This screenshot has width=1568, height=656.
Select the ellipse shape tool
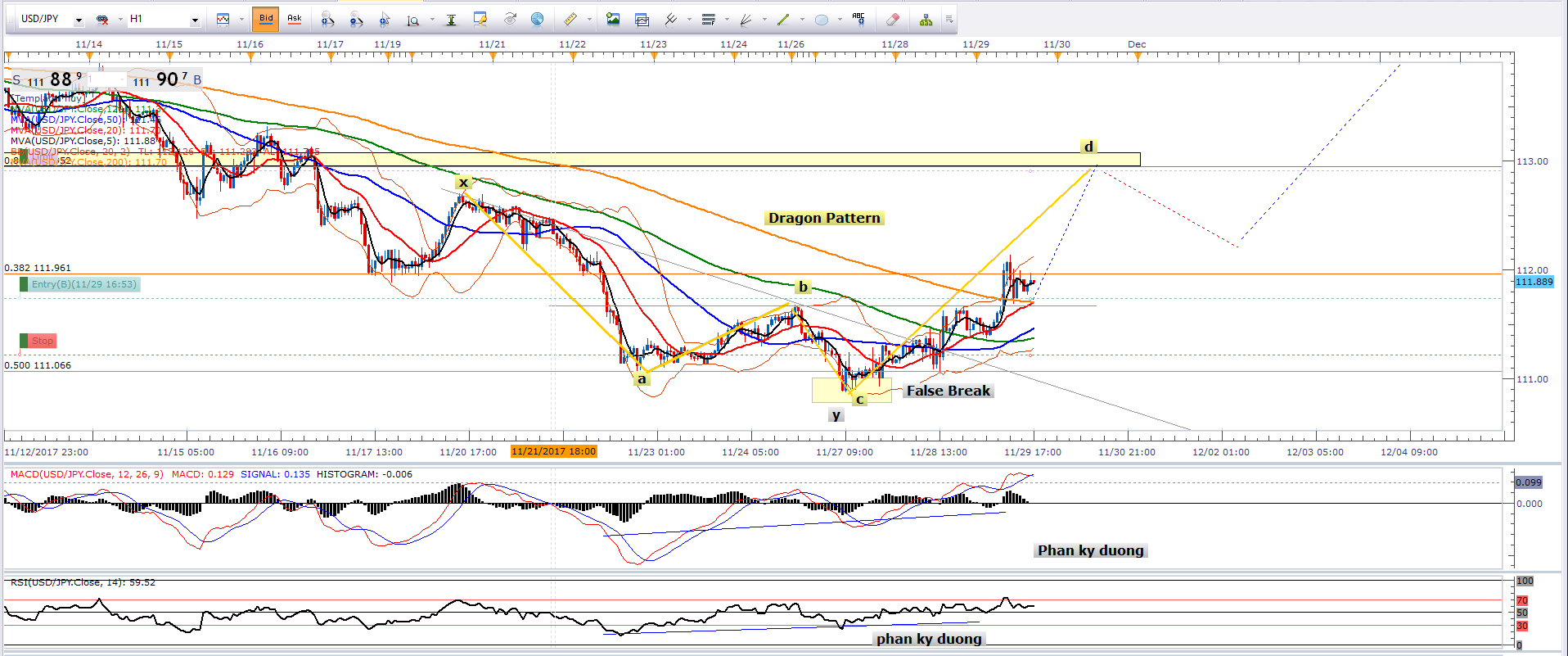pyautogui.click(x=822, y=19)
